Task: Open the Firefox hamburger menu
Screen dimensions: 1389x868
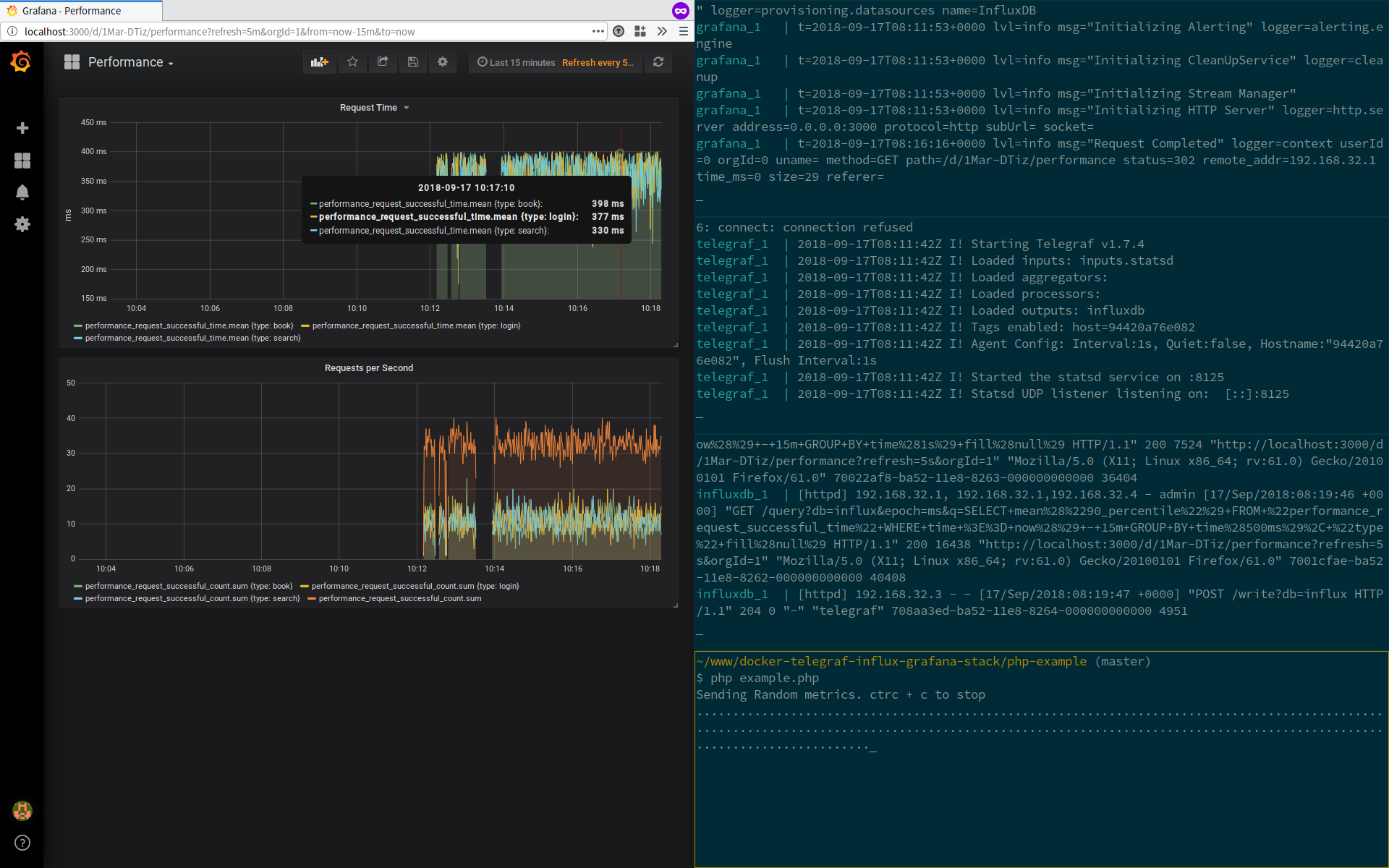Action: click(683, 31)
